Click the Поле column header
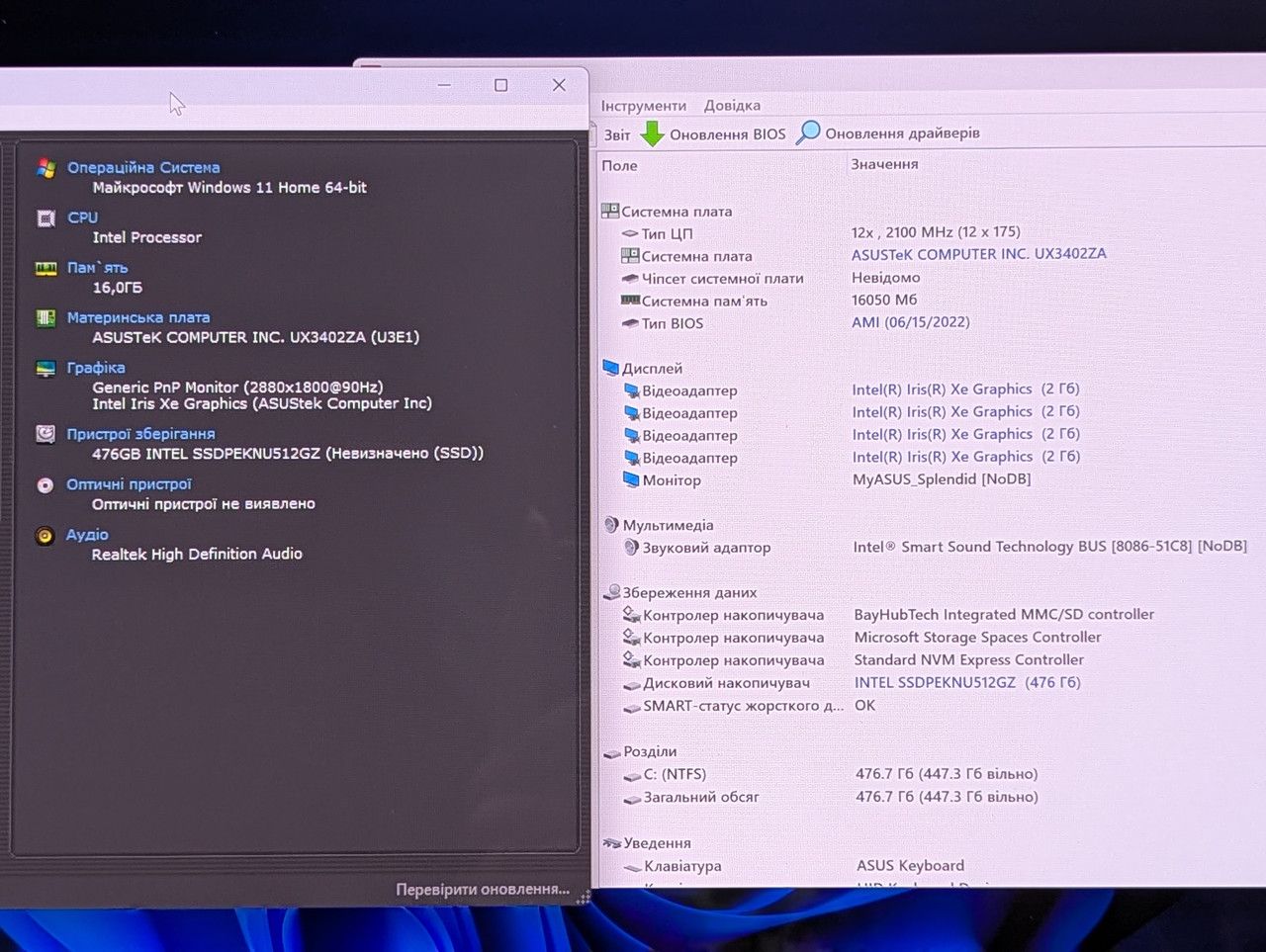Screen dimensions: 1266x952 pyautogui.click(x=620, y=166)
